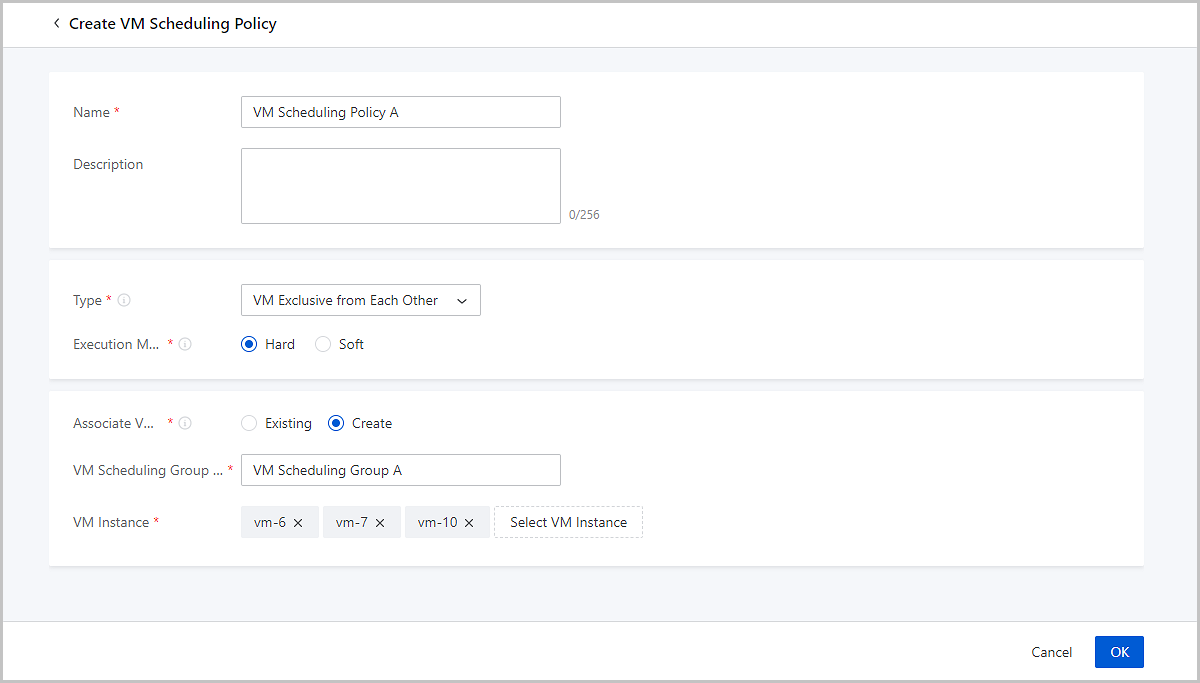Remove vm-10 using its X icon
1200x683 pixels.
(x=469, y=523)
